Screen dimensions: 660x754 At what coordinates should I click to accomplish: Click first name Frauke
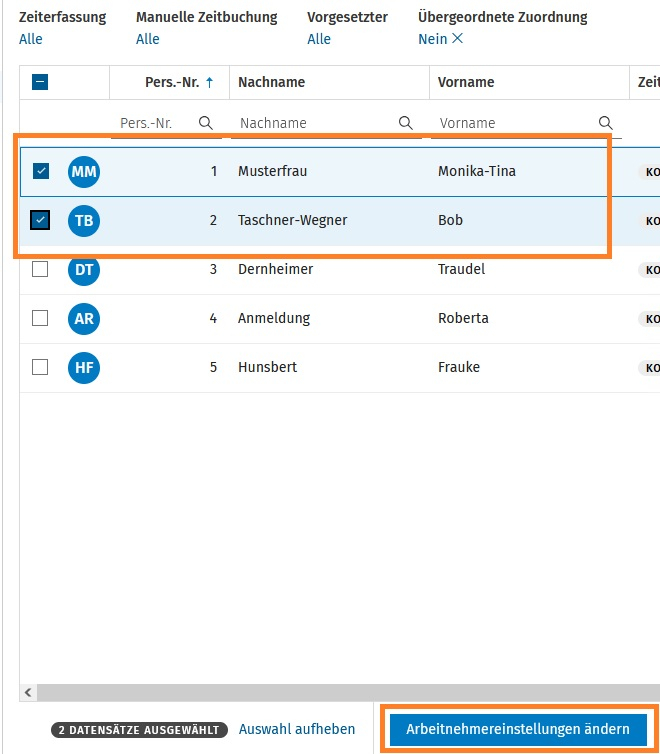coord(459,367)
